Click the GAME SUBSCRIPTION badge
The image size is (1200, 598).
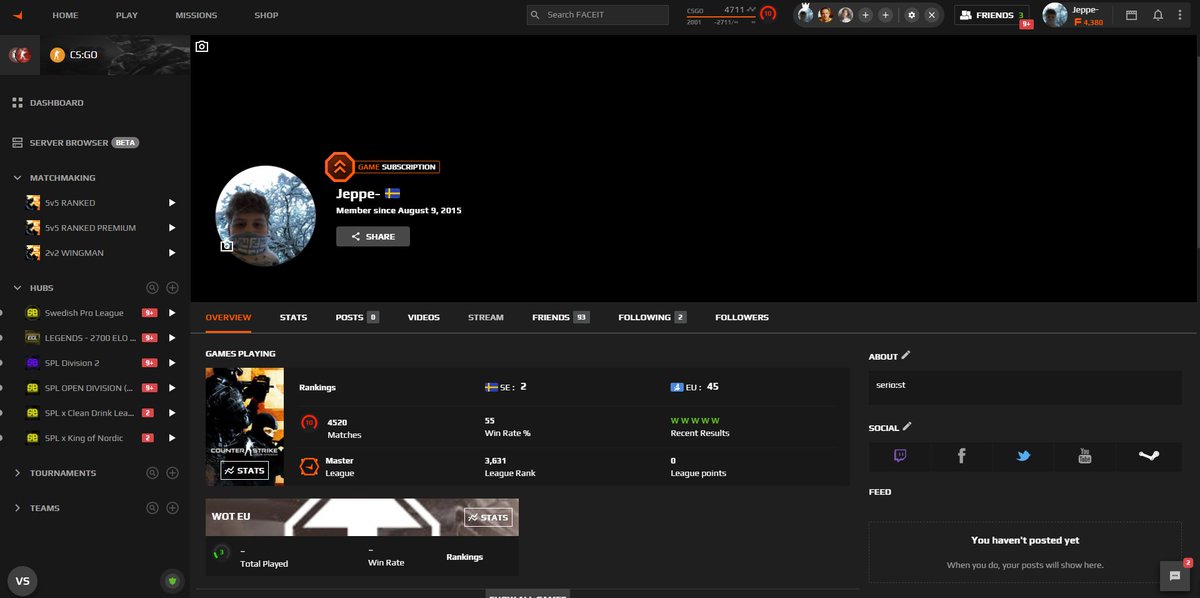[382, 167]
